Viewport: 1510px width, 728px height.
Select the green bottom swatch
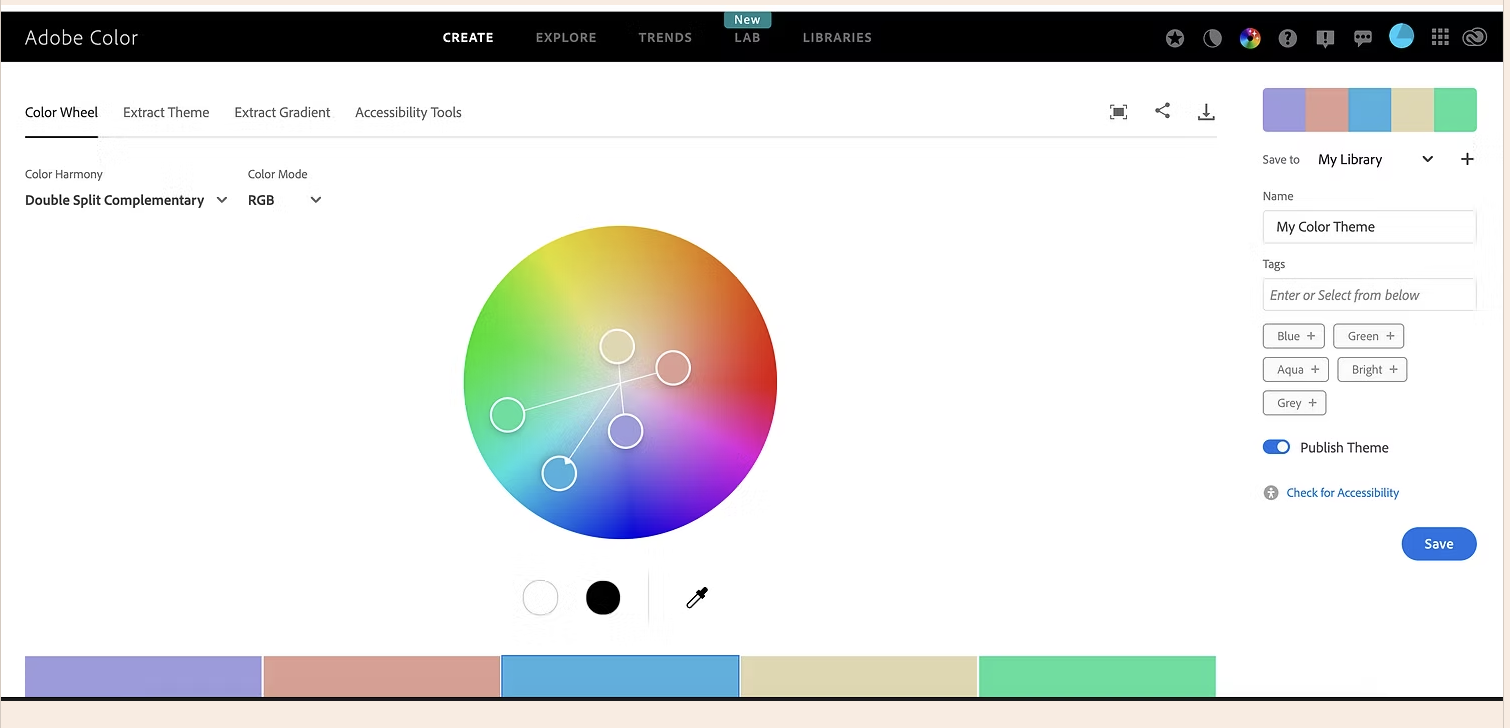1097,676
